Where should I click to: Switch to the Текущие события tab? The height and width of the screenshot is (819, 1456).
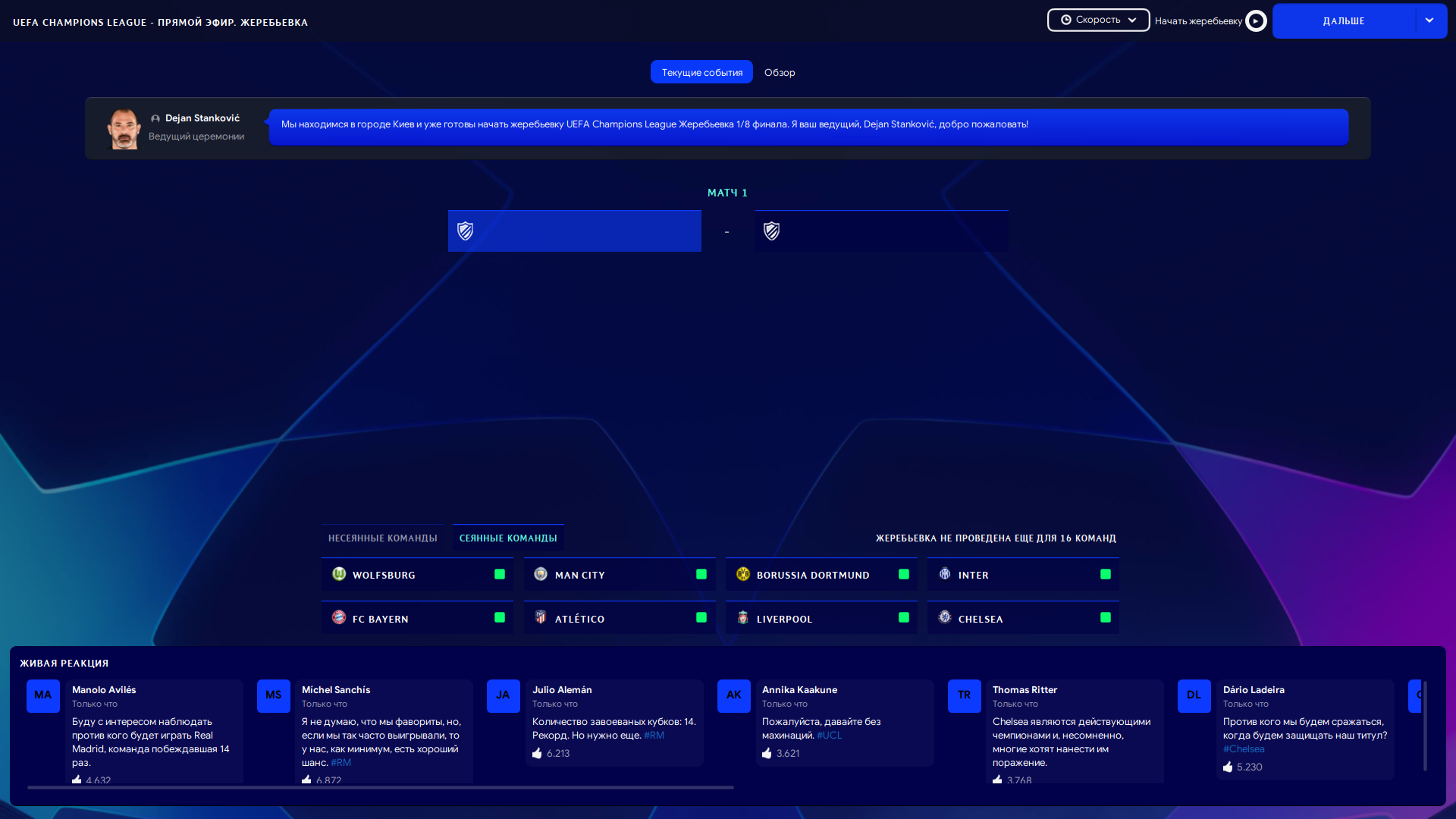[x=701, y=72]
